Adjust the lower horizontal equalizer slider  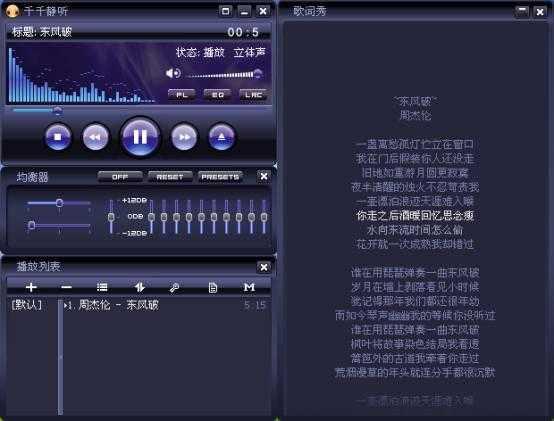point(59,225)
